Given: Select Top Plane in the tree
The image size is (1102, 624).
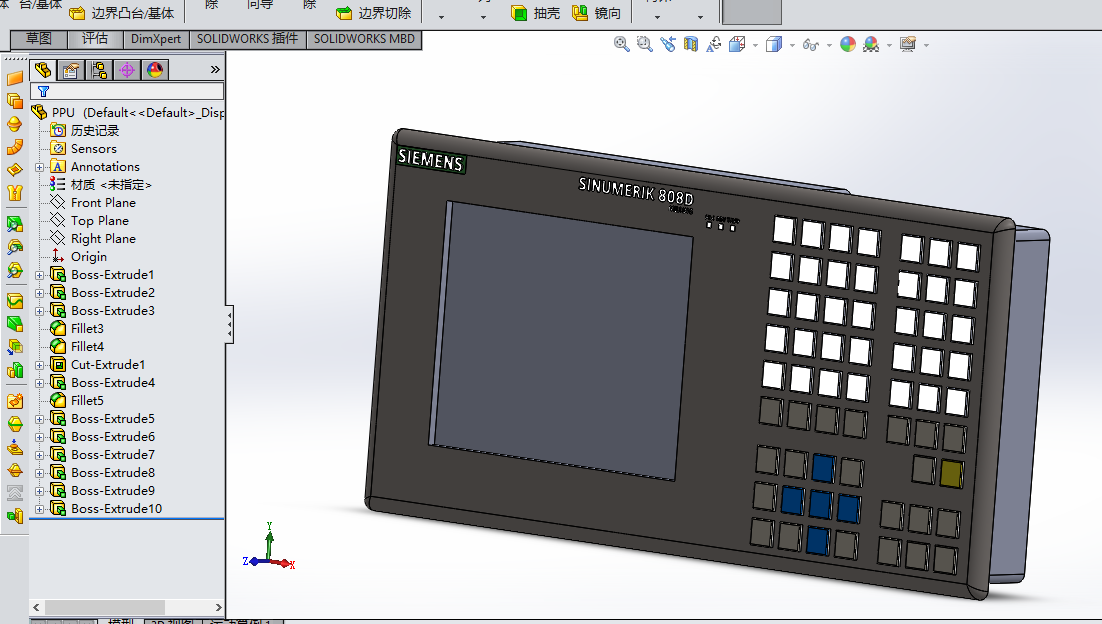Looking at the screenshot, I should pyautogui.click(x=100, y=221).
